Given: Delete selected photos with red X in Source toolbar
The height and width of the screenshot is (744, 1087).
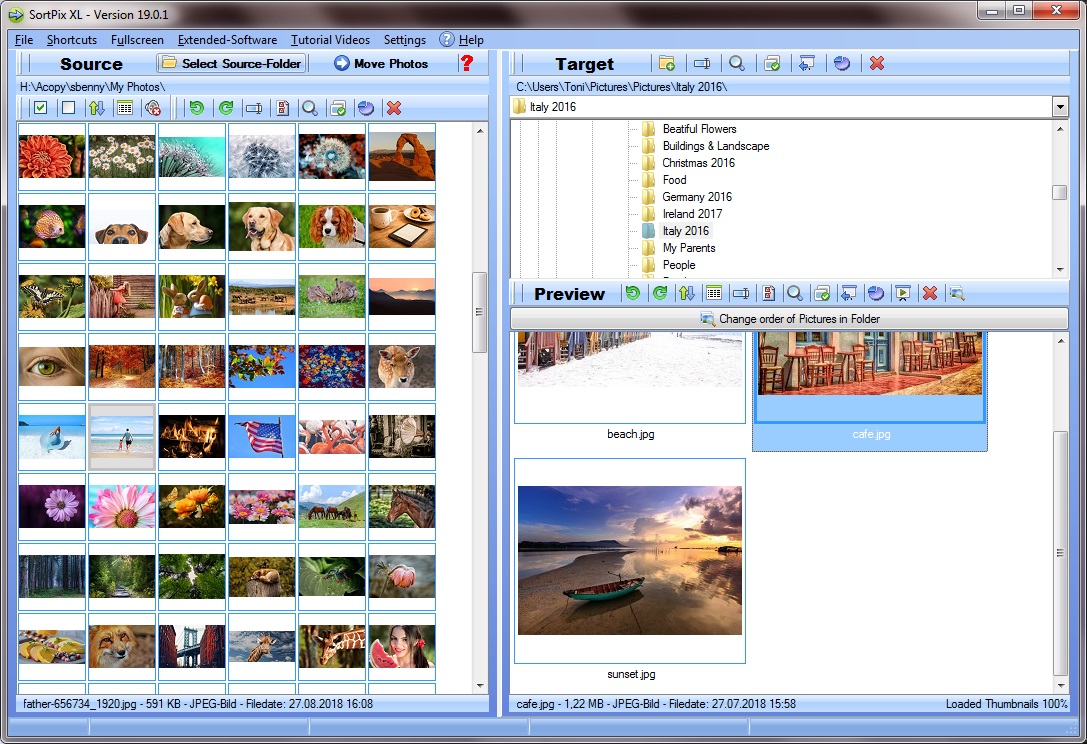Looking at the screenshot, I should [x=393, y=108].
